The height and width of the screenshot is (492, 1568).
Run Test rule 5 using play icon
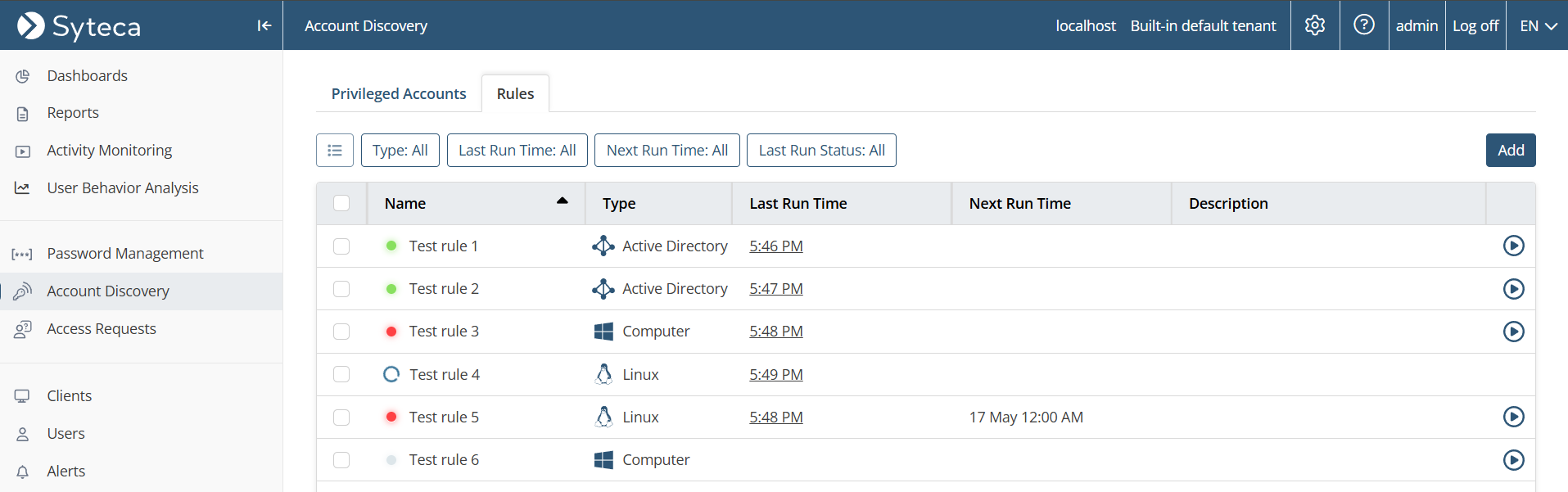pos(1513,417)
